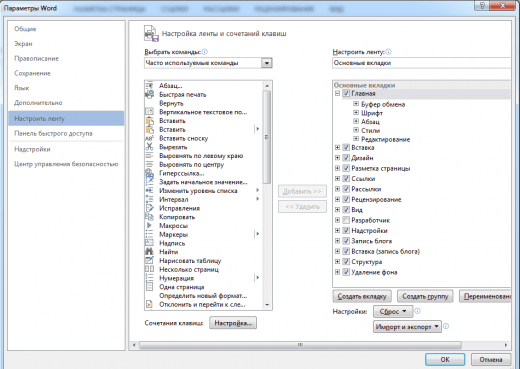Image resolution: width=520 pixels, height=369 pixels.
Task: Collapse the Главная tree node
Action: (x=337, y=93)
